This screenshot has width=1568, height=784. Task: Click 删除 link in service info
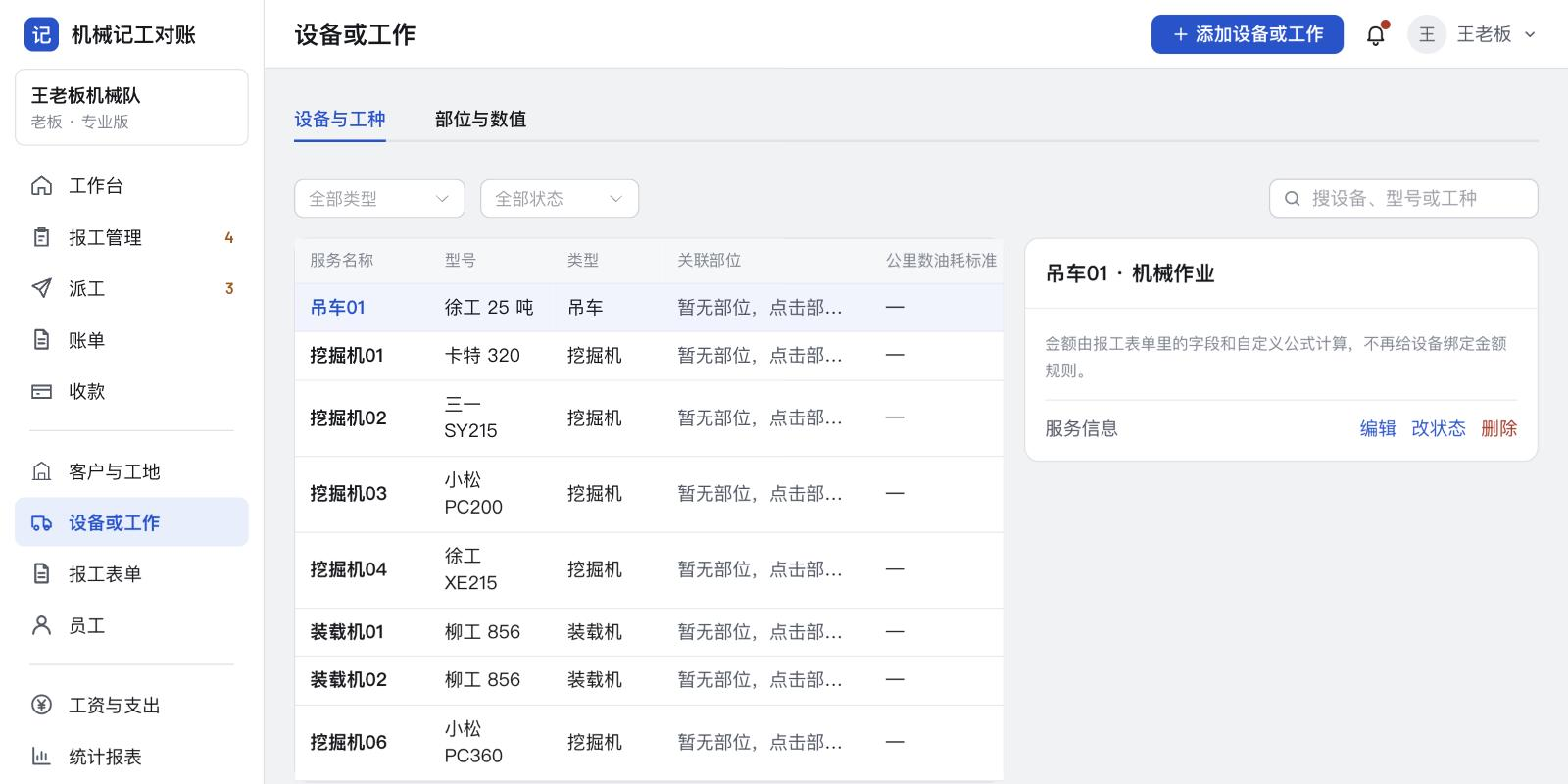point(1499,428)
